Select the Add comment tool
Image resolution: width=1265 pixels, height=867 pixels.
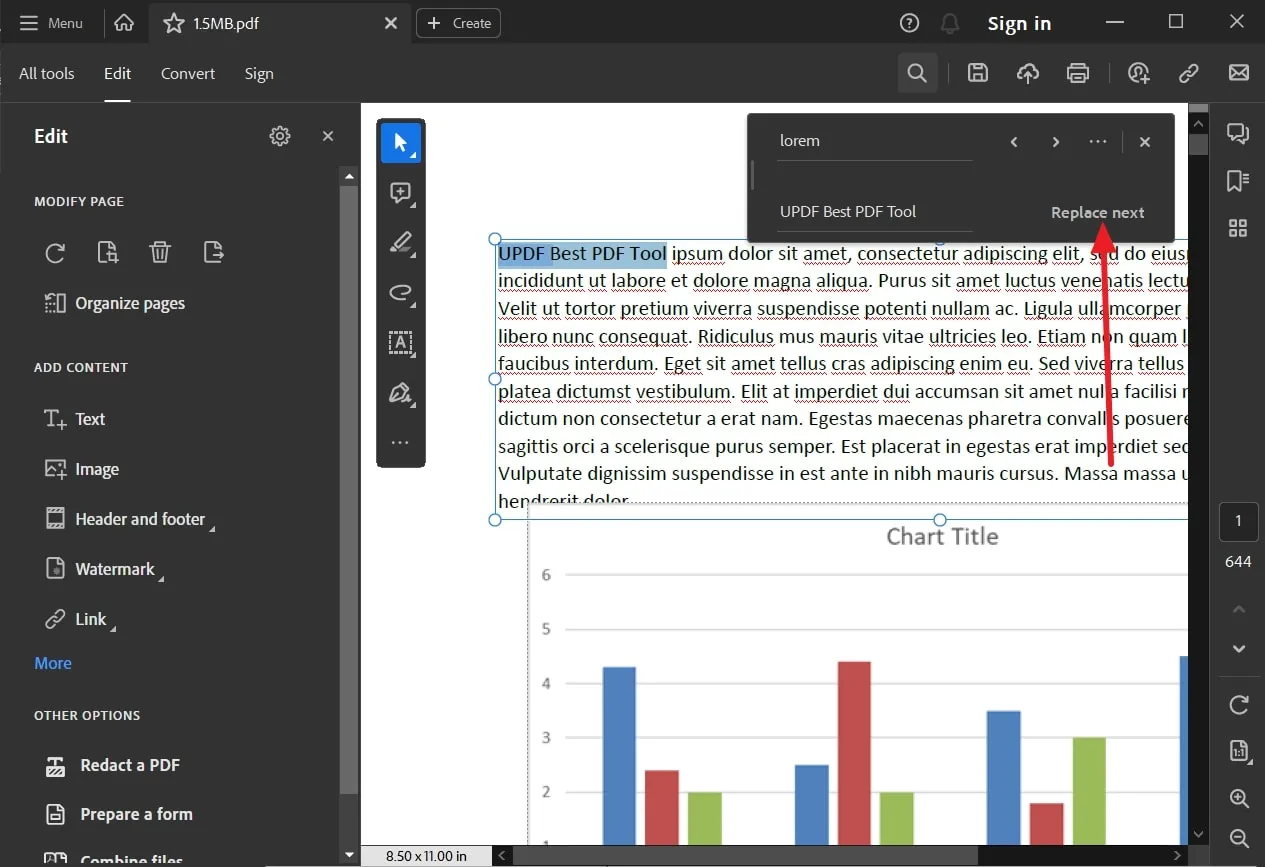point(401,193)
